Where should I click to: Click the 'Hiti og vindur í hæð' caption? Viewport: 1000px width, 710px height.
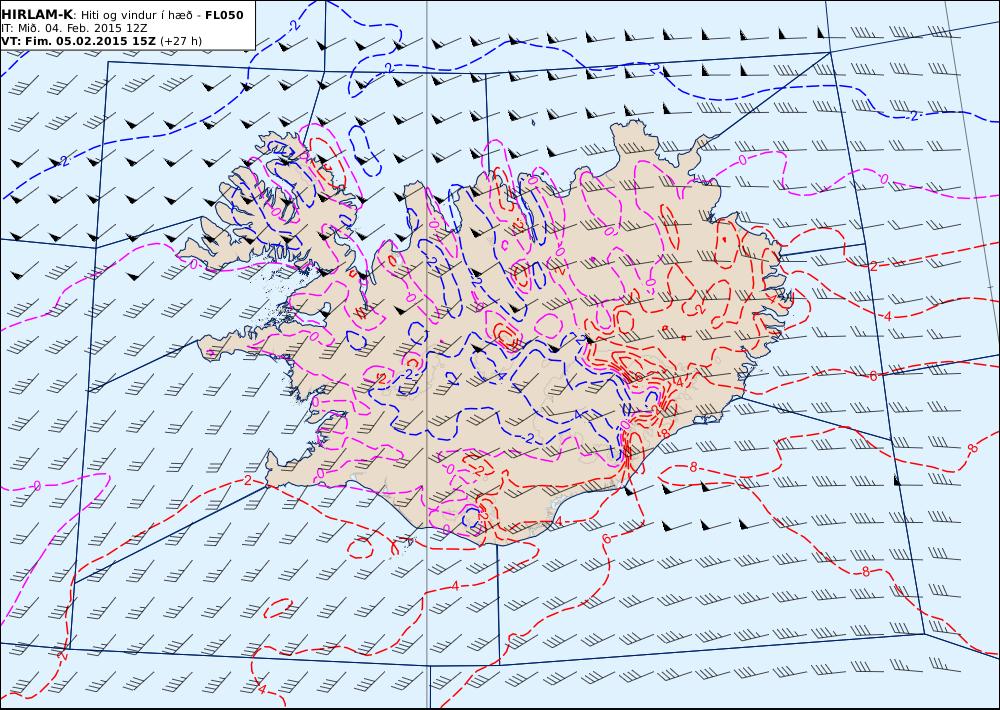pos(136,15)
